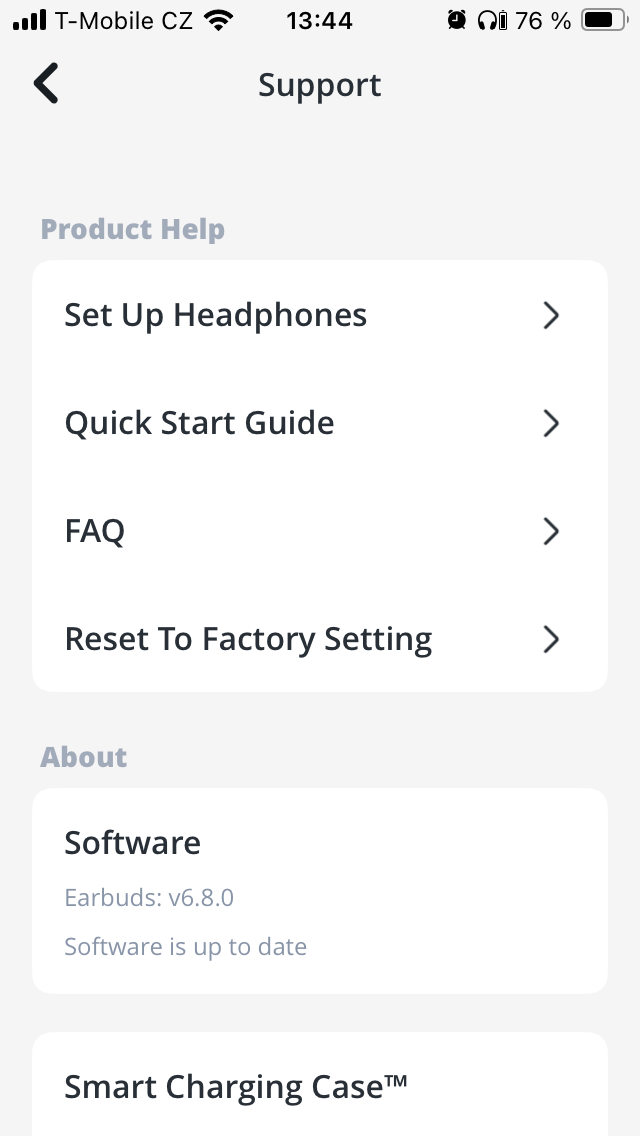Open the Smart Charging Case card
Screen dimensions: 640x1136
pos(236,1087)
